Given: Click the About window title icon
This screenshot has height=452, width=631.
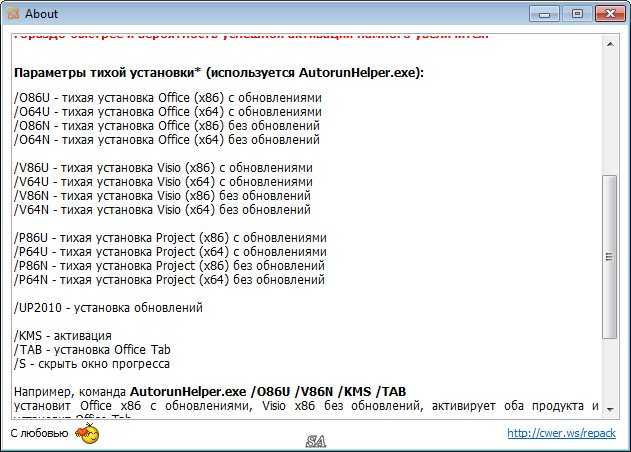Looking at the screenshot, I should click(13, 14).
